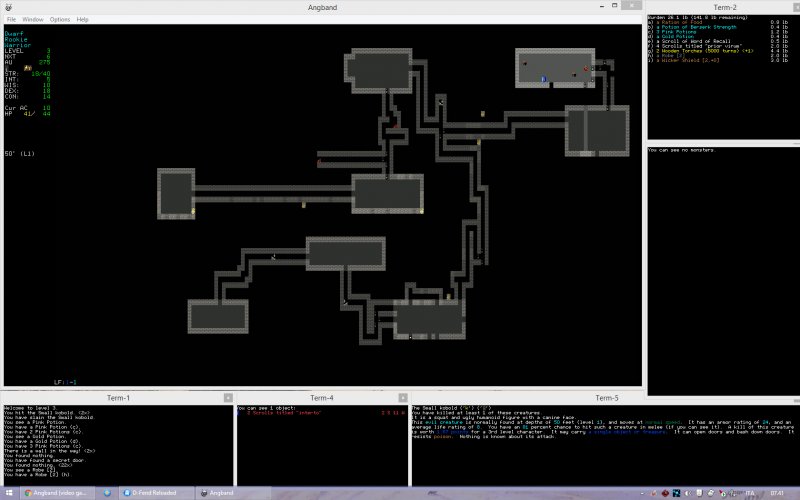800x500 pixels.
Task: Click 'Potion of Berserk Strength' inventory line
Action: (716, 27)
